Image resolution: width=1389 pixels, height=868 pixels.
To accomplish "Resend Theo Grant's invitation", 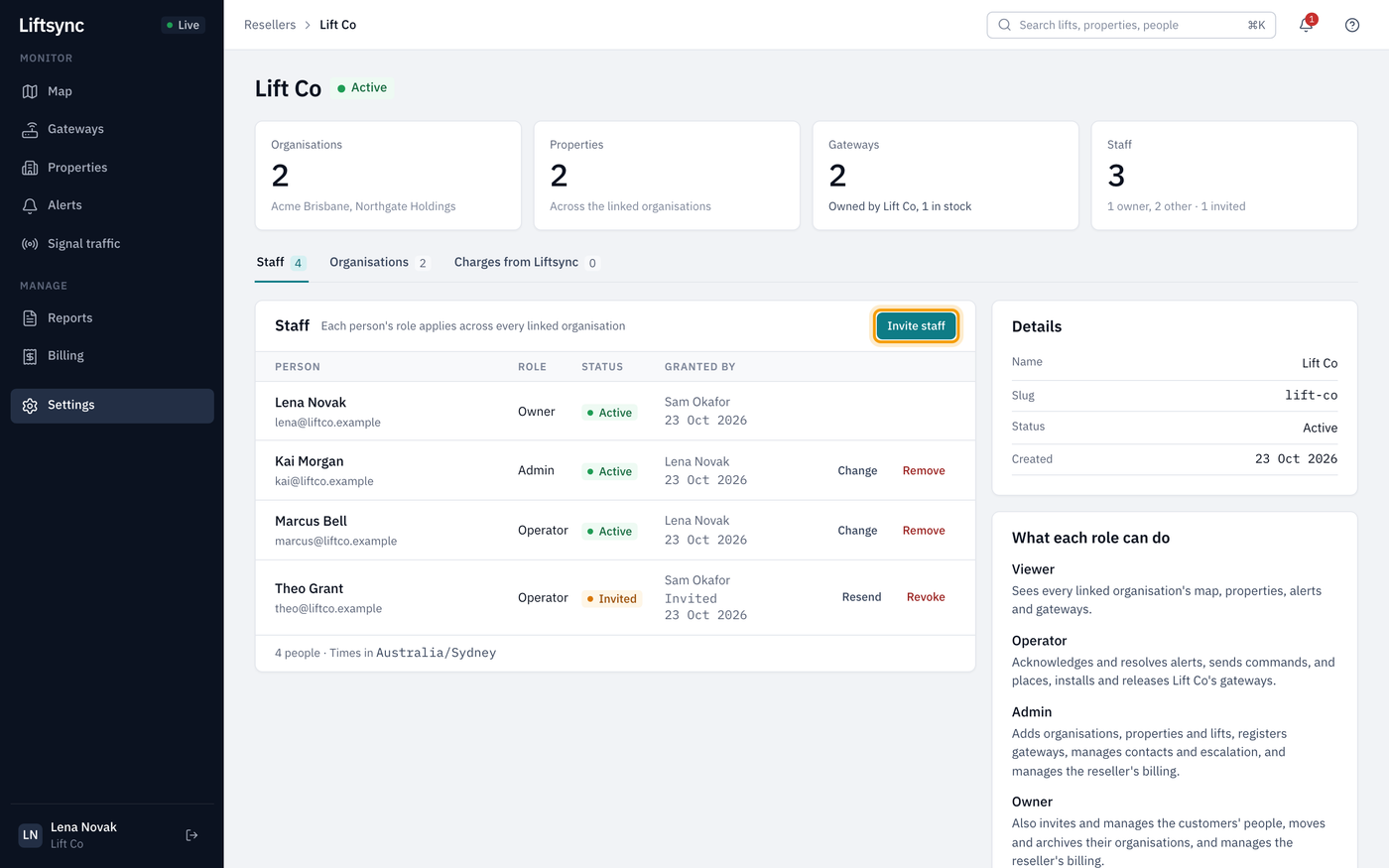I will [x=861, y=597].
